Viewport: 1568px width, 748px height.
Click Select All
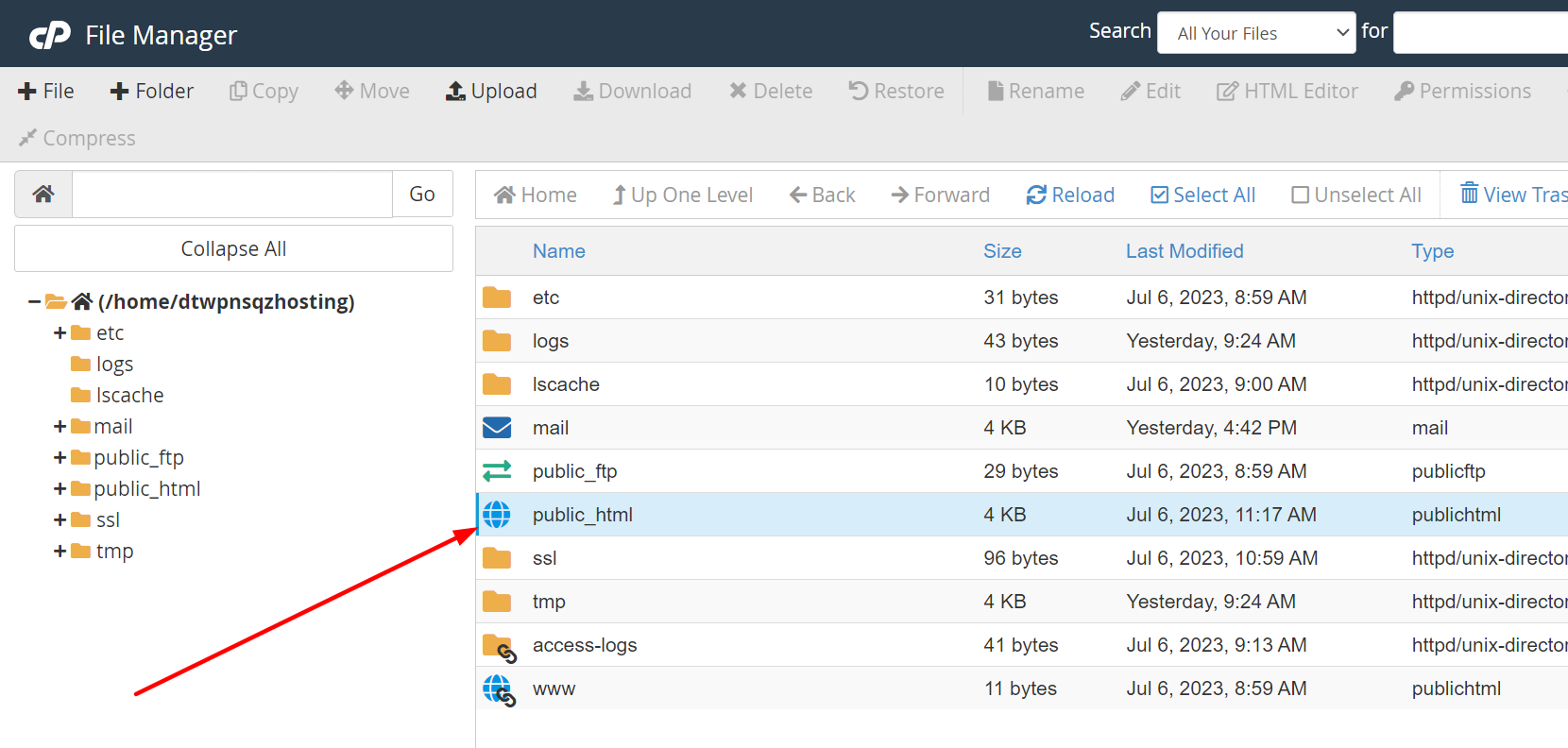(x=1203, y=195)
